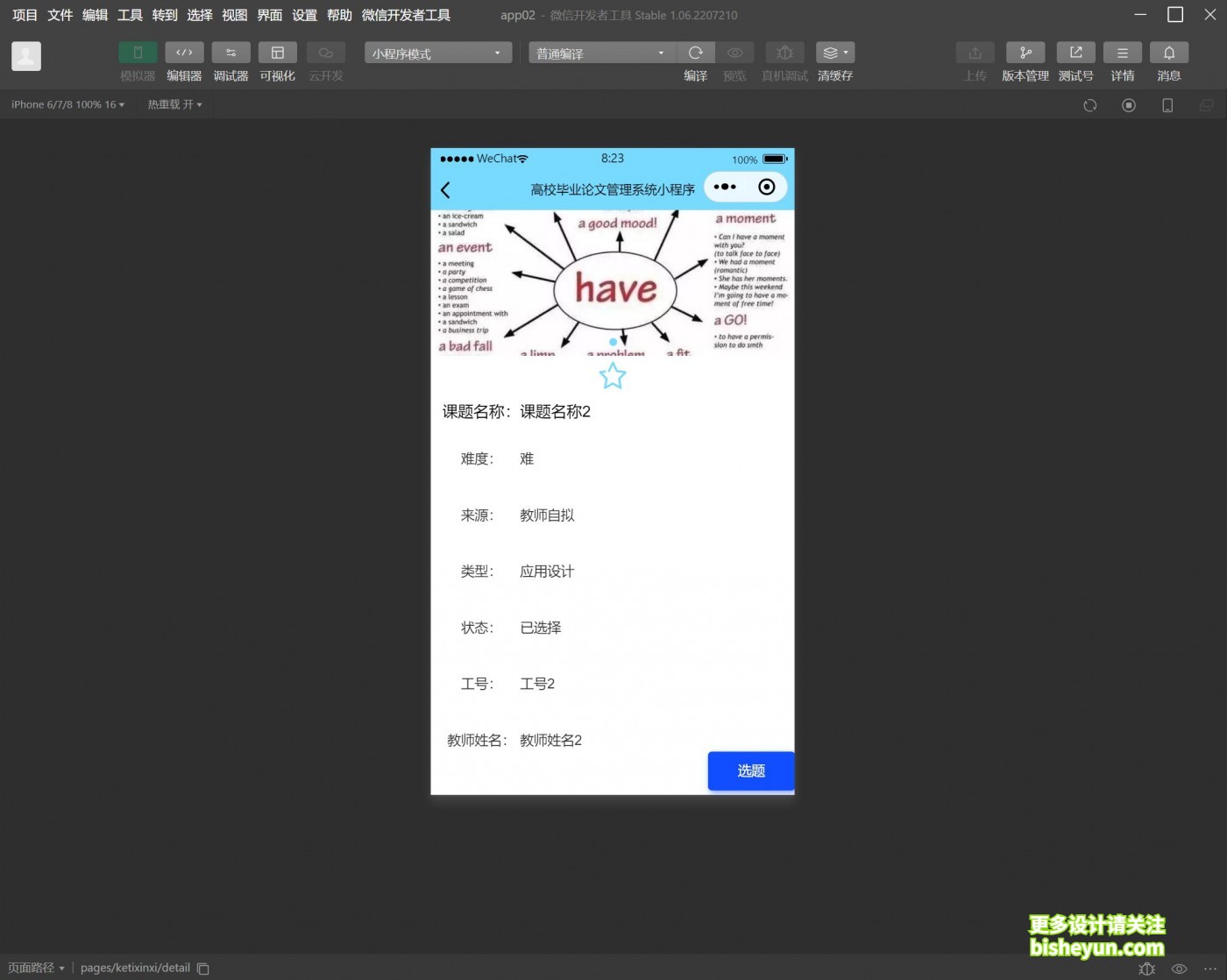
Task: Click the phone rotate device icon
Action: coord(1167,105)
